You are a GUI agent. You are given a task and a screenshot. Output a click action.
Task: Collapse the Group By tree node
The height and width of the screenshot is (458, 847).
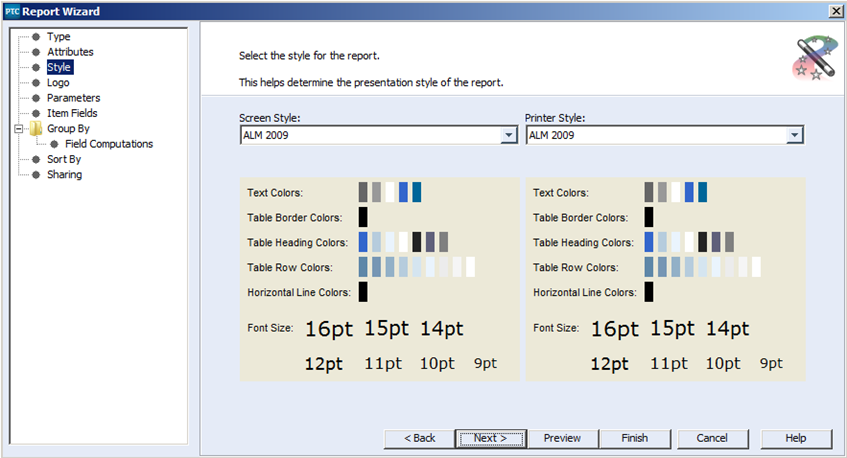point(17,129)
